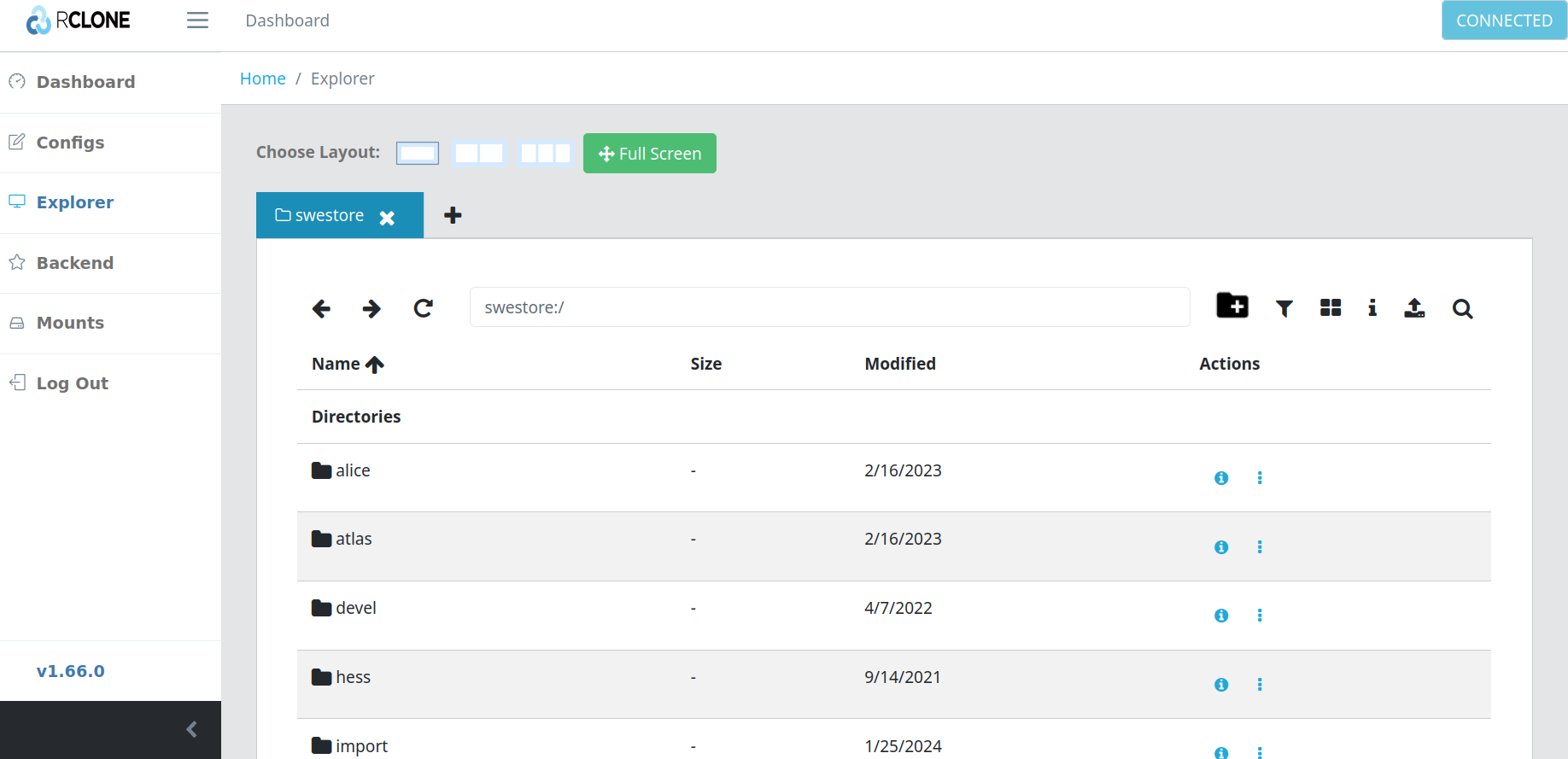
Task: Open actions menu for import
Action: (x=1260, y=752)
